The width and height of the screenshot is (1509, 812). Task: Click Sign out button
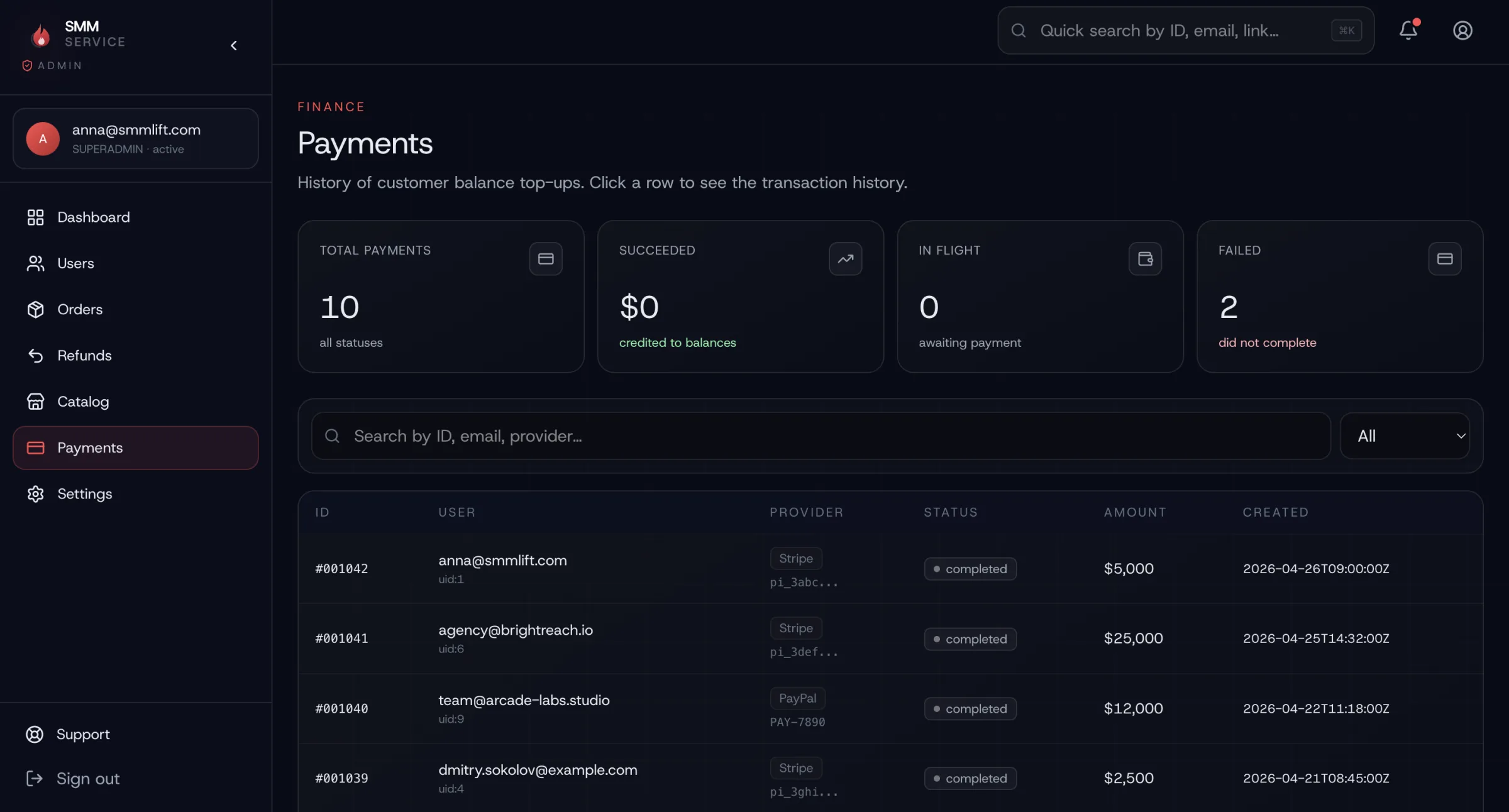tap(87, 779)
